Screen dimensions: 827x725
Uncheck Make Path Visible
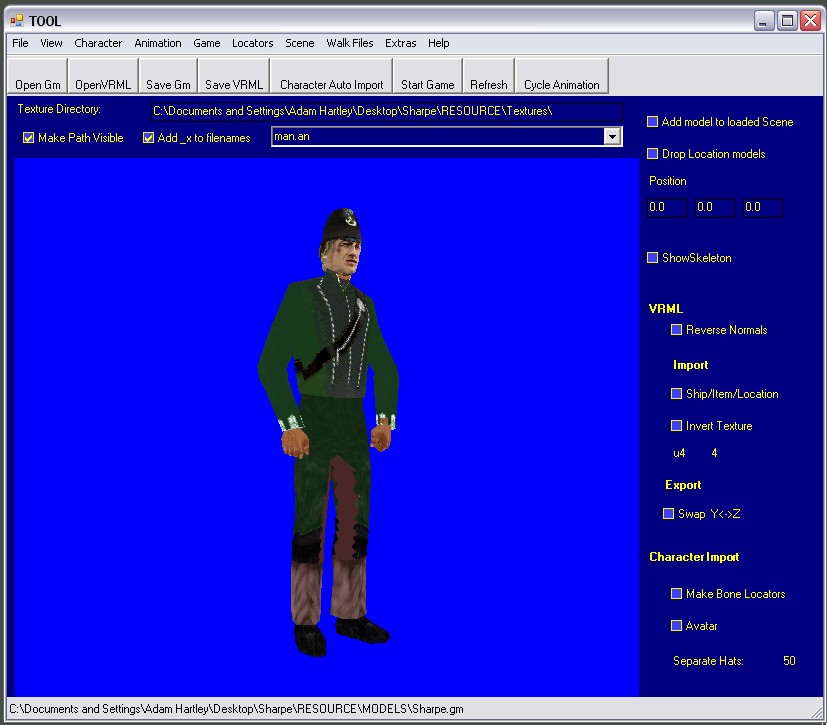[28, 138]
